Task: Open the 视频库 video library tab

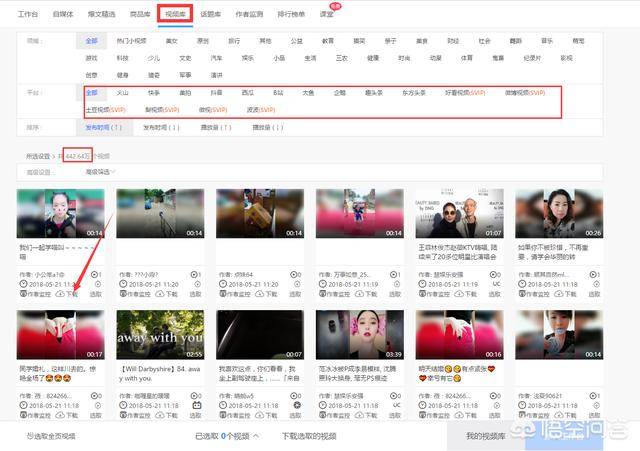Action: pyautogui.click(x=176, y=14)
